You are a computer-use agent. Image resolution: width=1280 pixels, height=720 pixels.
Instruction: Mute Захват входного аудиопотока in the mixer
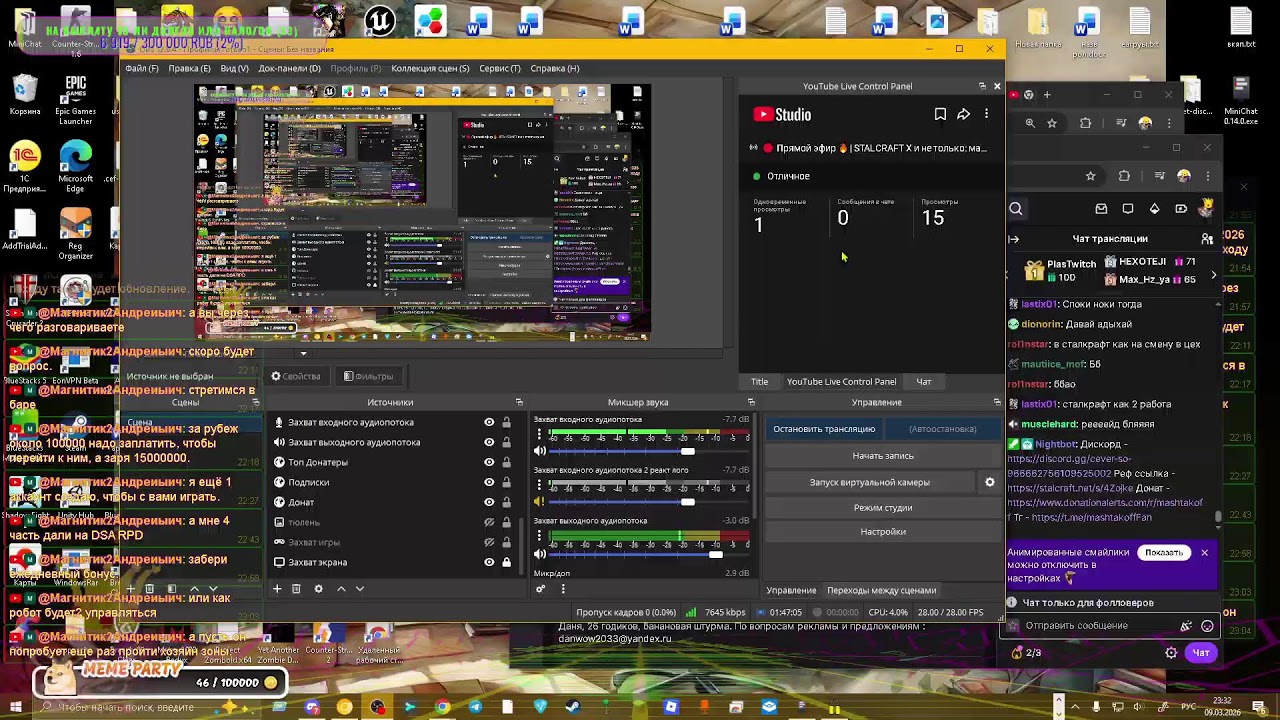[x=540, y=451]
